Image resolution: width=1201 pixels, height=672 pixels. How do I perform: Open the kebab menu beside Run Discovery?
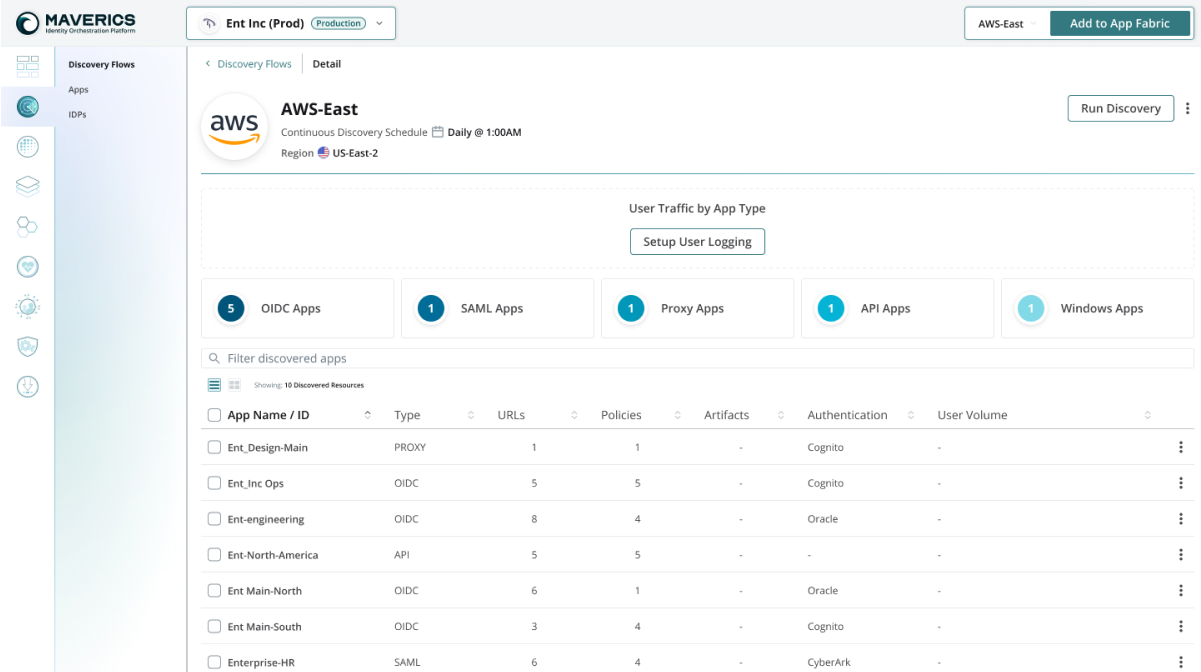tap(1187, 108)
